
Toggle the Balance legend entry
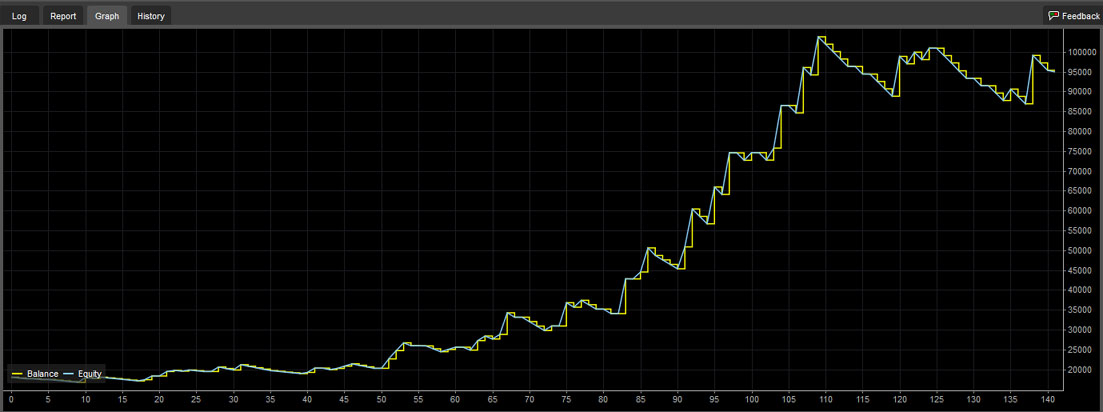35,374
